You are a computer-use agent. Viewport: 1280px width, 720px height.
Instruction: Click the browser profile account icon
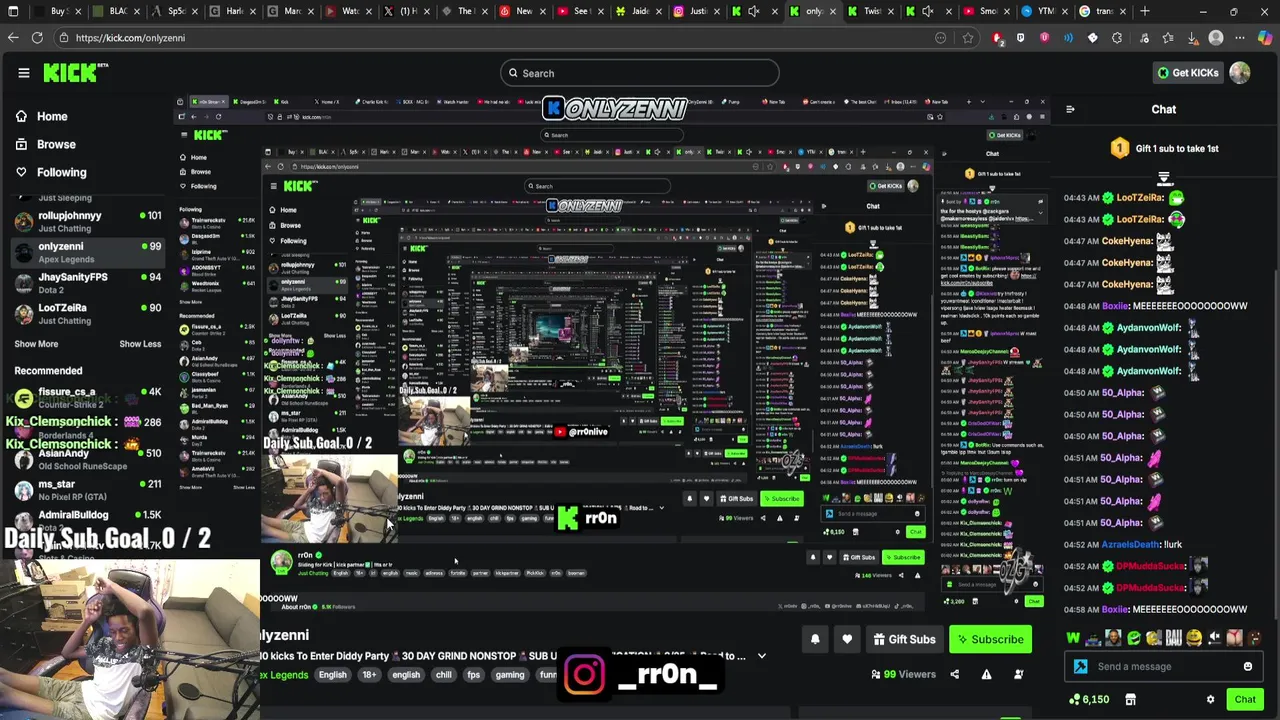click(x=1216, y=38)
